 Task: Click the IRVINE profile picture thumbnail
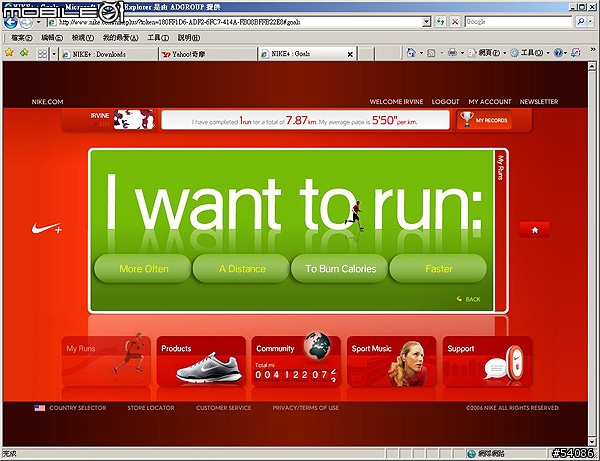tap(134, 119)
